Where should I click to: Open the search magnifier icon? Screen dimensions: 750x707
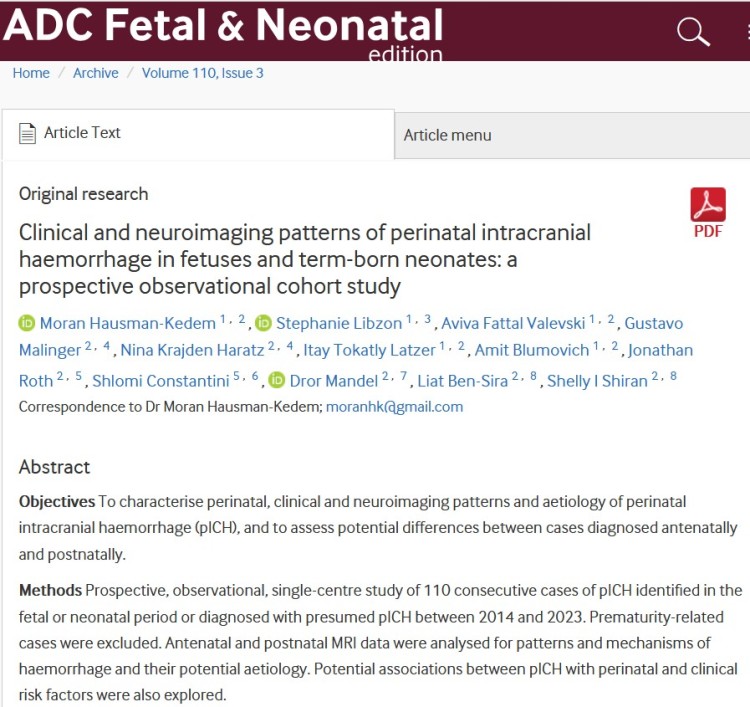coord(693,32)
